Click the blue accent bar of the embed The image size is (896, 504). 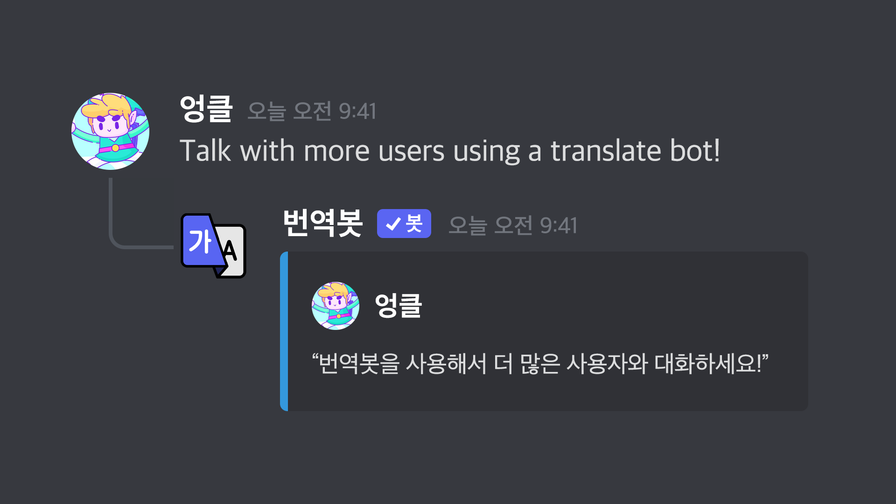(x=284, y=331)
